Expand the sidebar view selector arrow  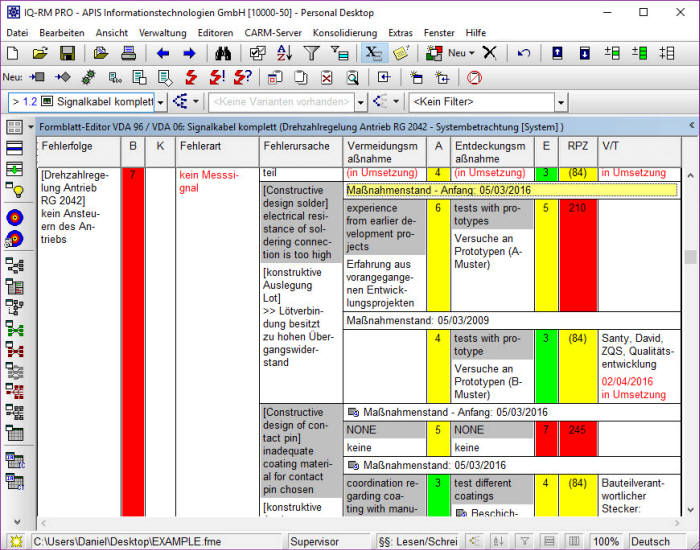(x=30, y=127)
